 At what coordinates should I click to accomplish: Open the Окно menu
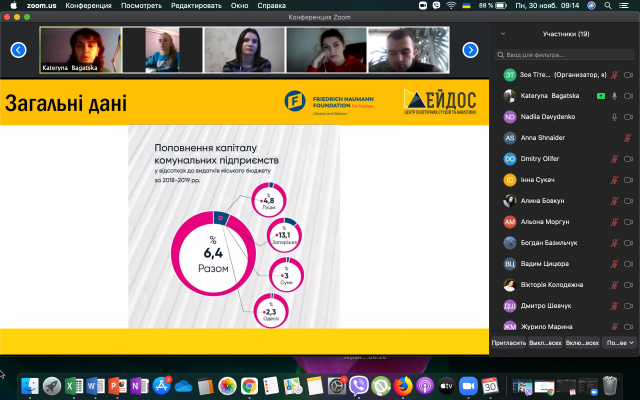click(x=239, y=6)
